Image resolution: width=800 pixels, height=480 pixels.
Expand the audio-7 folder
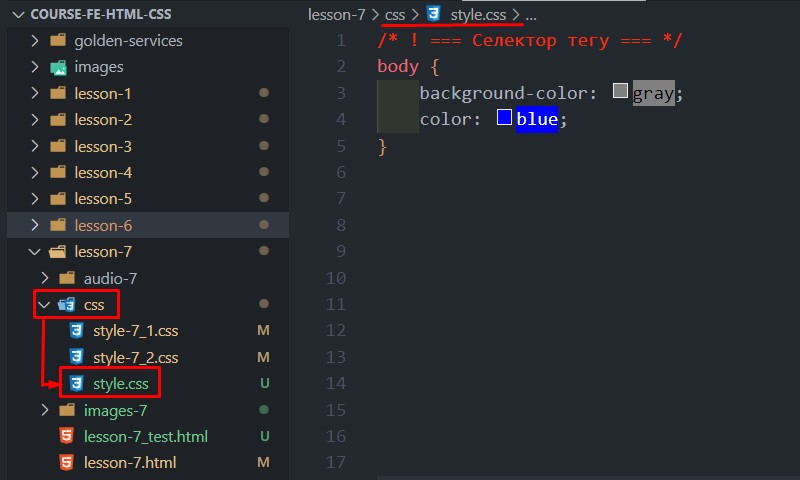point(45,277)
